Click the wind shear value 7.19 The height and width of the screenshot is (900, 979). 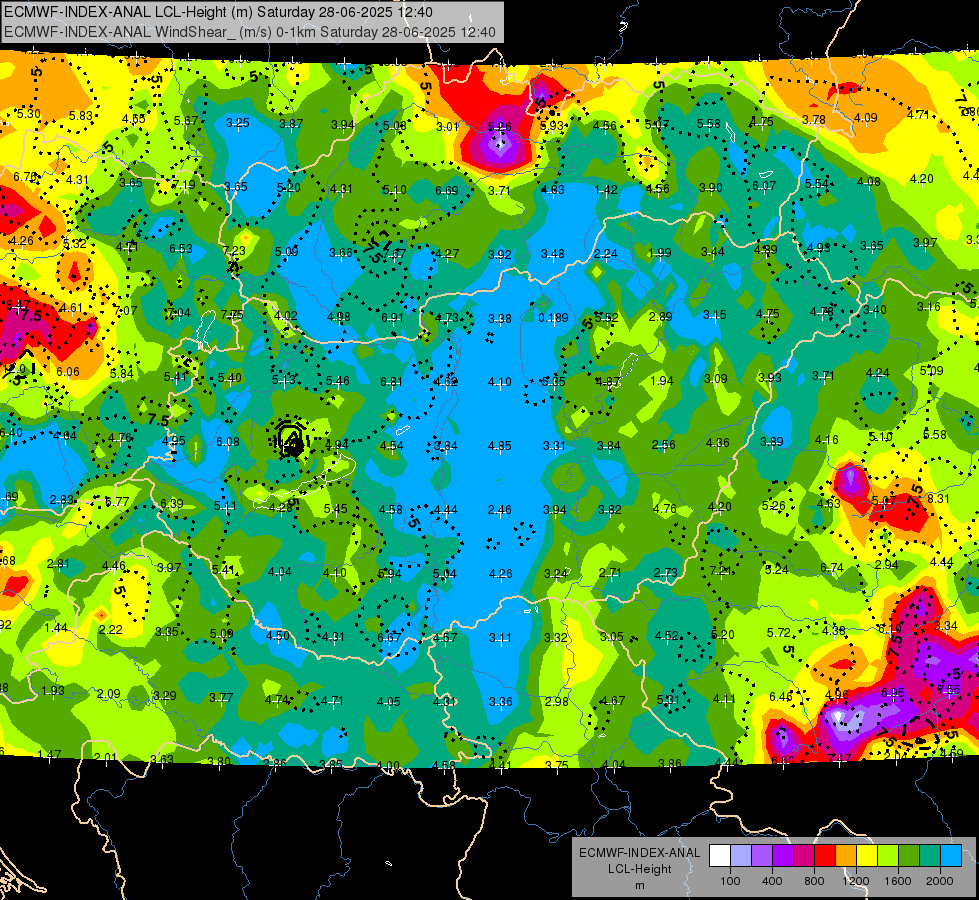pyautogui.click(x=184, y=184)
